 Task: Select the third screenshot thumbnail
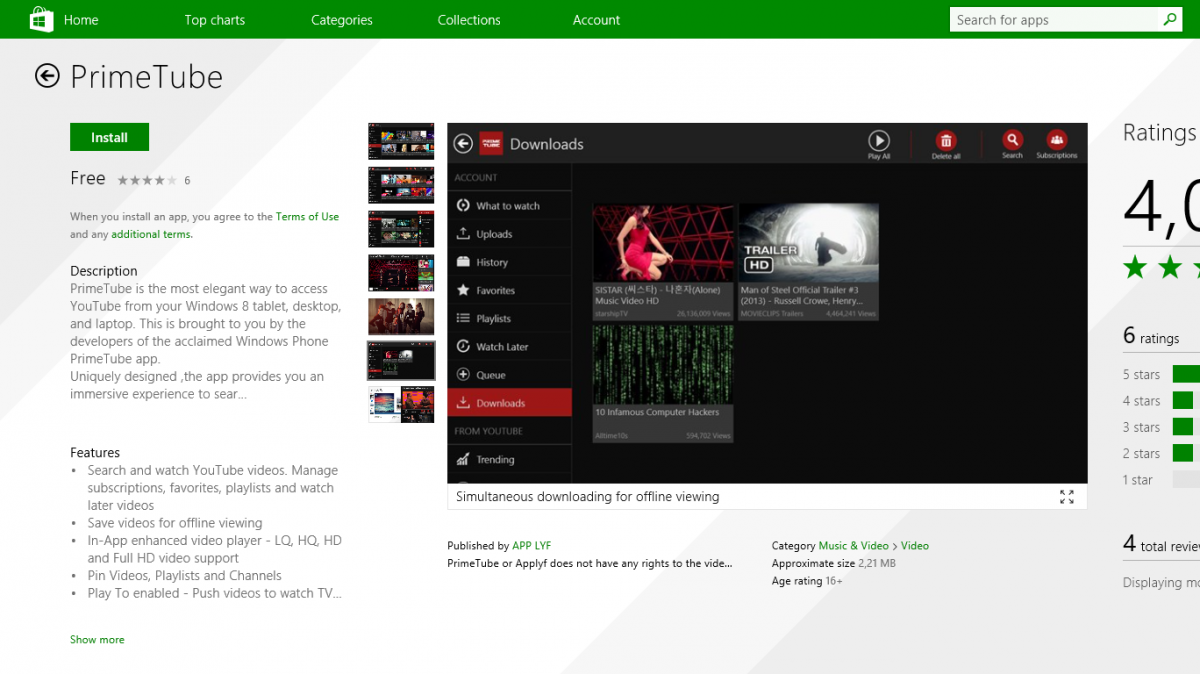(x=401, y=229)
